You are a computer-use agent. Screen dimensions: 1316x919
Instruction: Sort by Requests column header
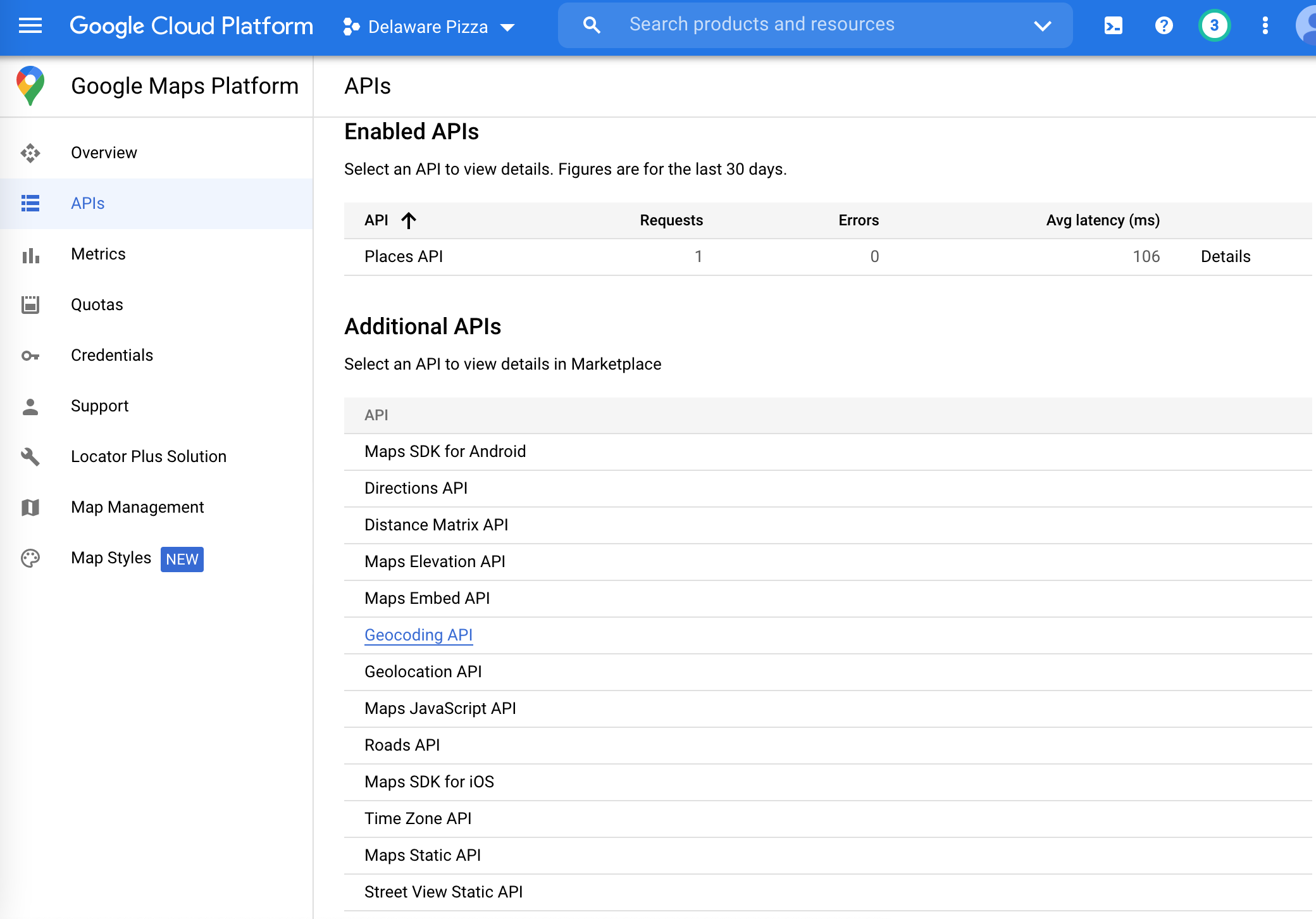tap(671, 220)
